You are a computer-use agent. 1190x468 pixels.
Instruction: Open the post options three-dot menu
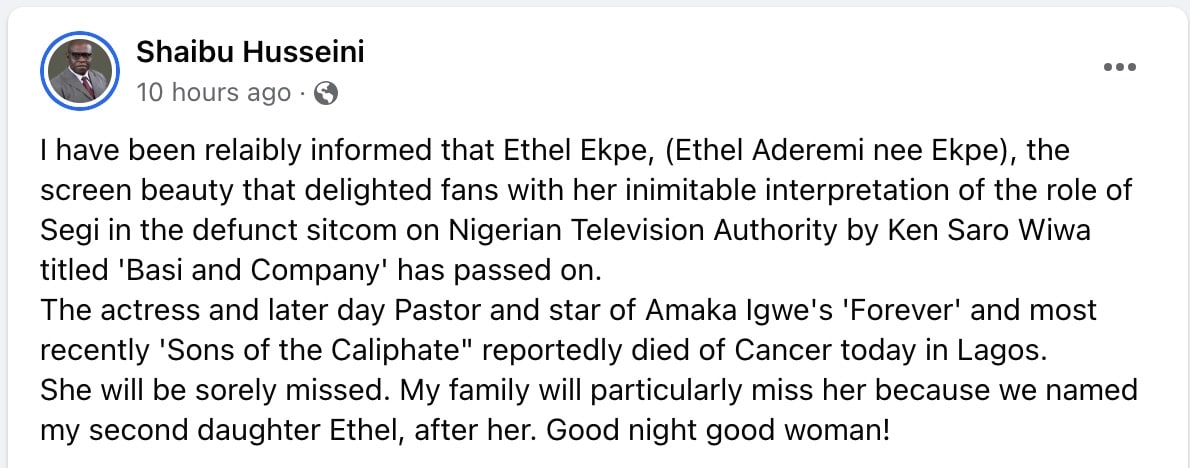[1119, 67]
